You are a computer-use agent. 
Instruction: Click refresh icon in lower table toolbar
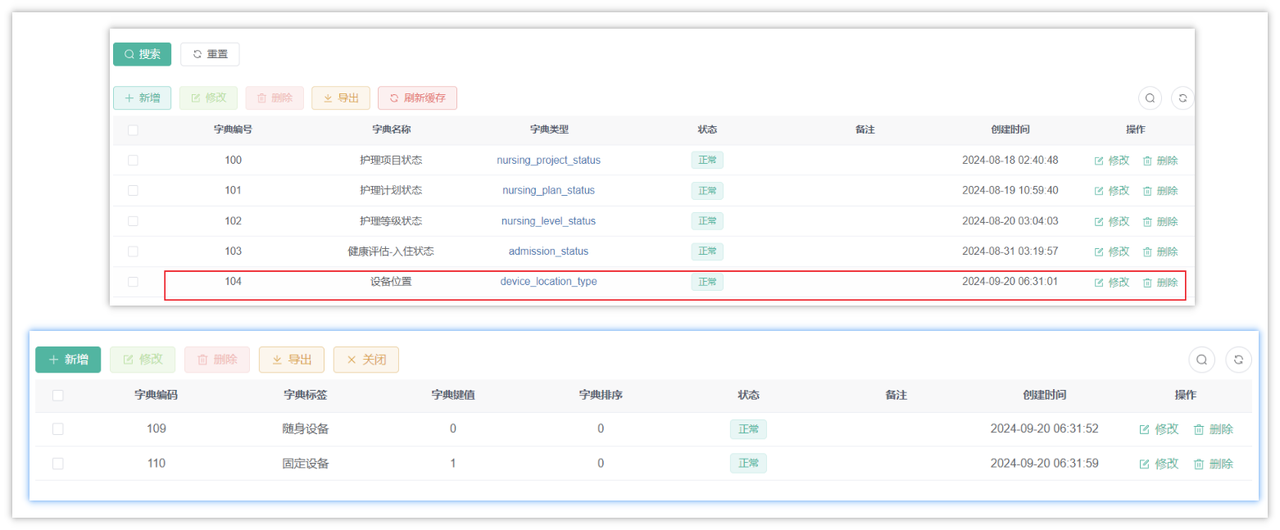click(x=1238, y=360)
